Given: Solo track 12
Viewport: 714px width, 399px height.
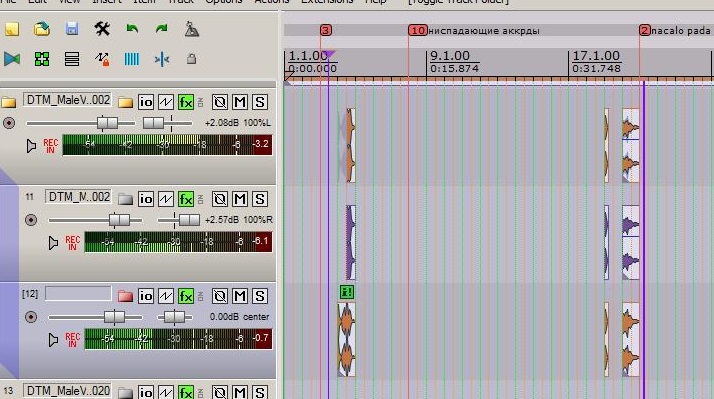Looking at the screenshot, I should pos(260,296).
